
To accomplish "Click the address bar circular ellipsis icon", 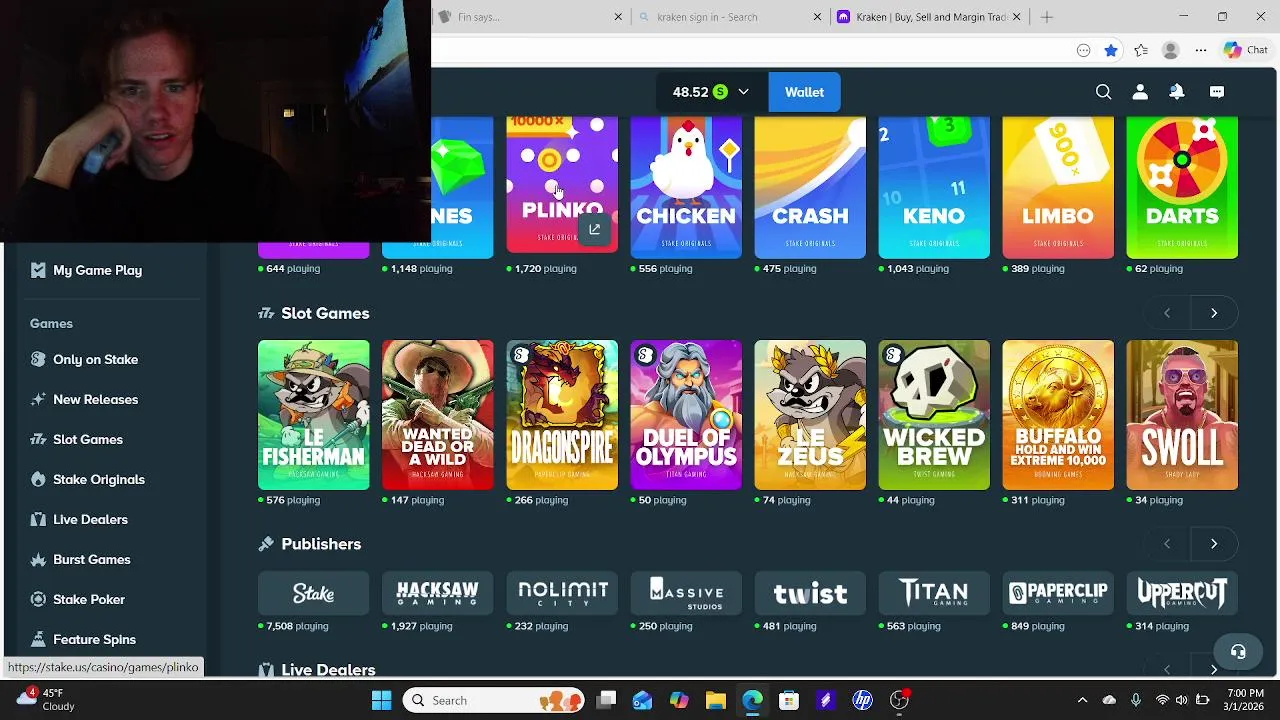I will coord(1083,50).
